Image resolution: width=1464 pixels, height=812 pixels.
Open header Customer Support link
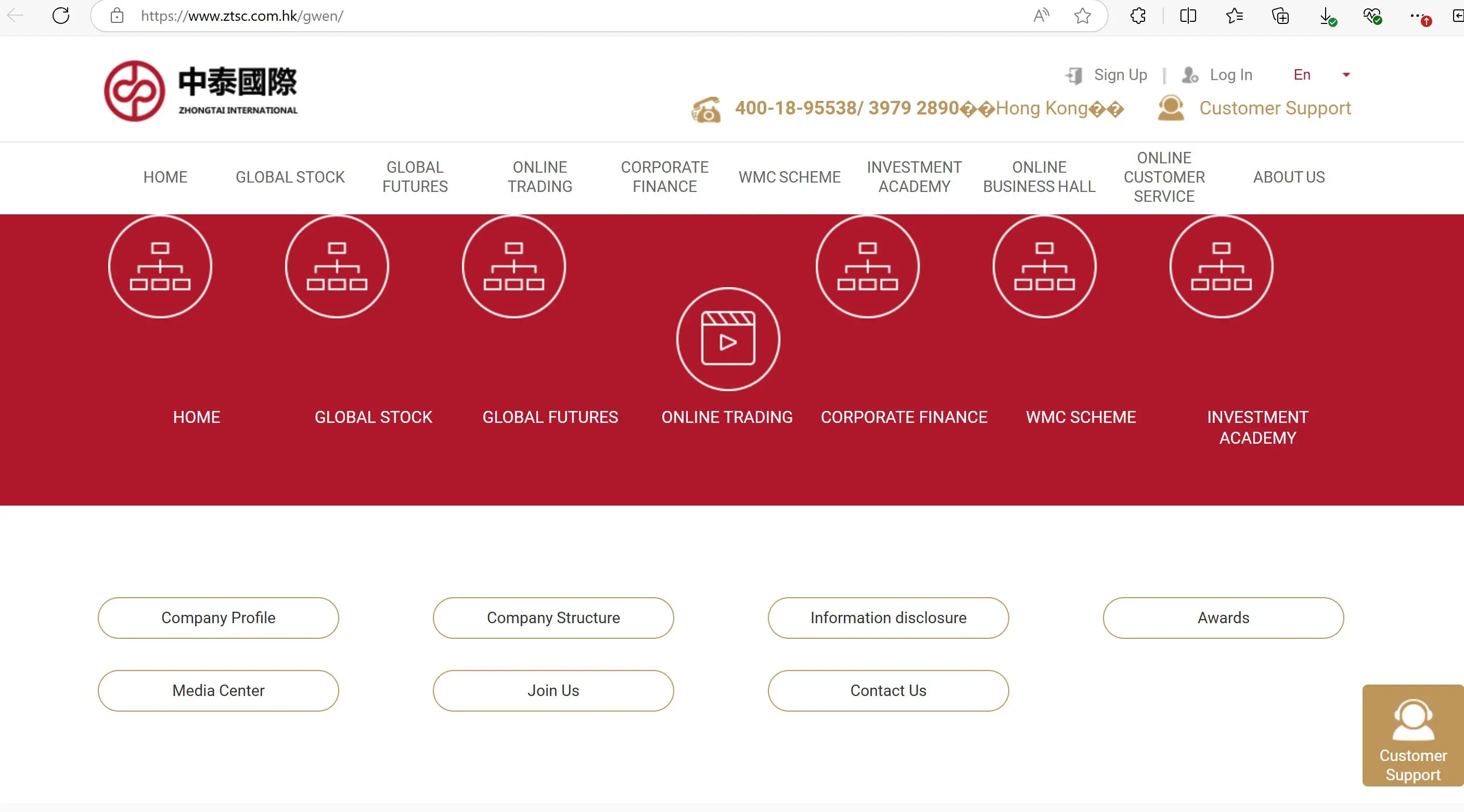click(x=1275, y=108)
